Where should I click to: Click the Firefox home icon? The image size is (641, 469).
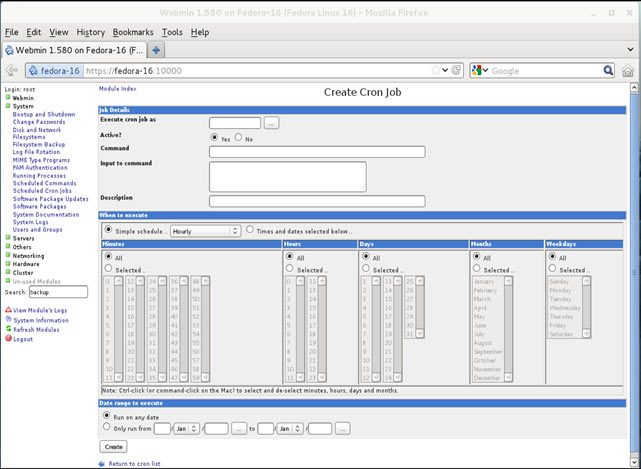coord(628,71)
